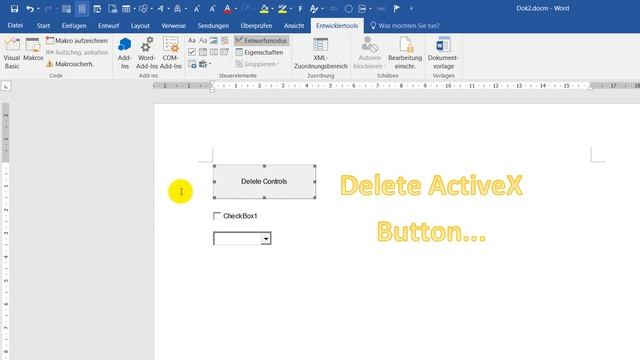Insert a Rich-Text content control (first Aa)
This screenshot has width=640, height=360.
[x=192, y=40]
